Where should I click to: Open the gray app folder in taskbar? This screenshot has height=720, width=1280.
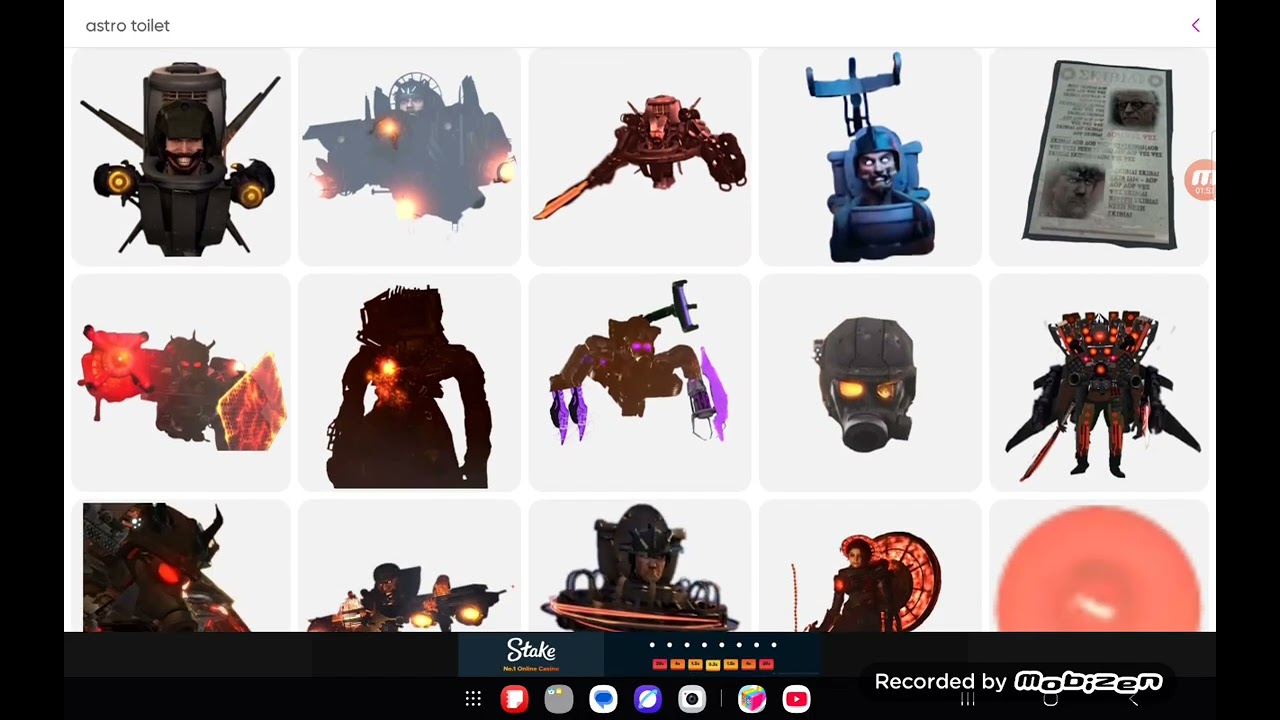pos(558,699)
